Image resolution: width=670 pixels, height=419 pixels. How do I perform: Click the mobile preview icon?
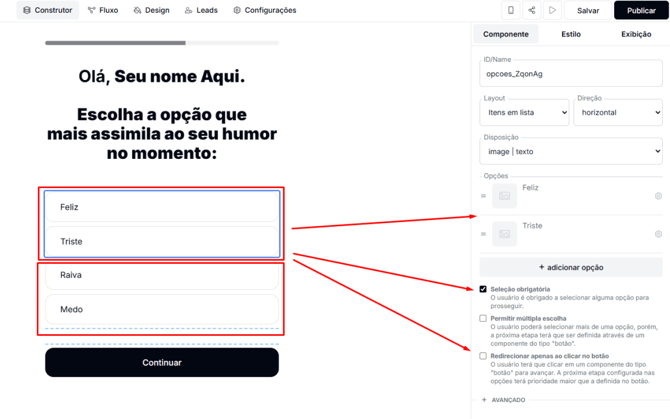point(511,10)
